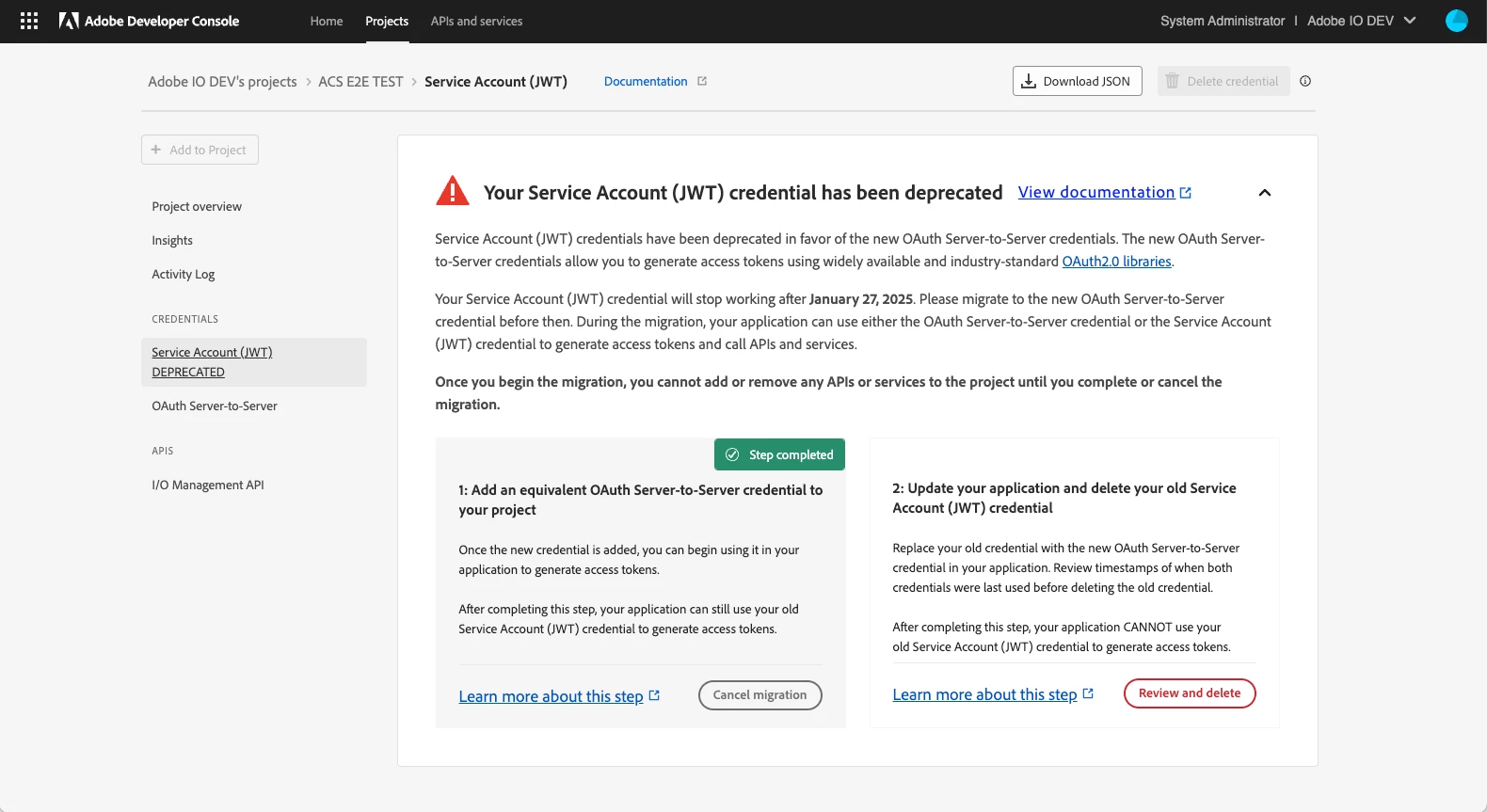Go to the Home tab
The width and height of the screenshot is (1487, 812).
tap(327, 21)
